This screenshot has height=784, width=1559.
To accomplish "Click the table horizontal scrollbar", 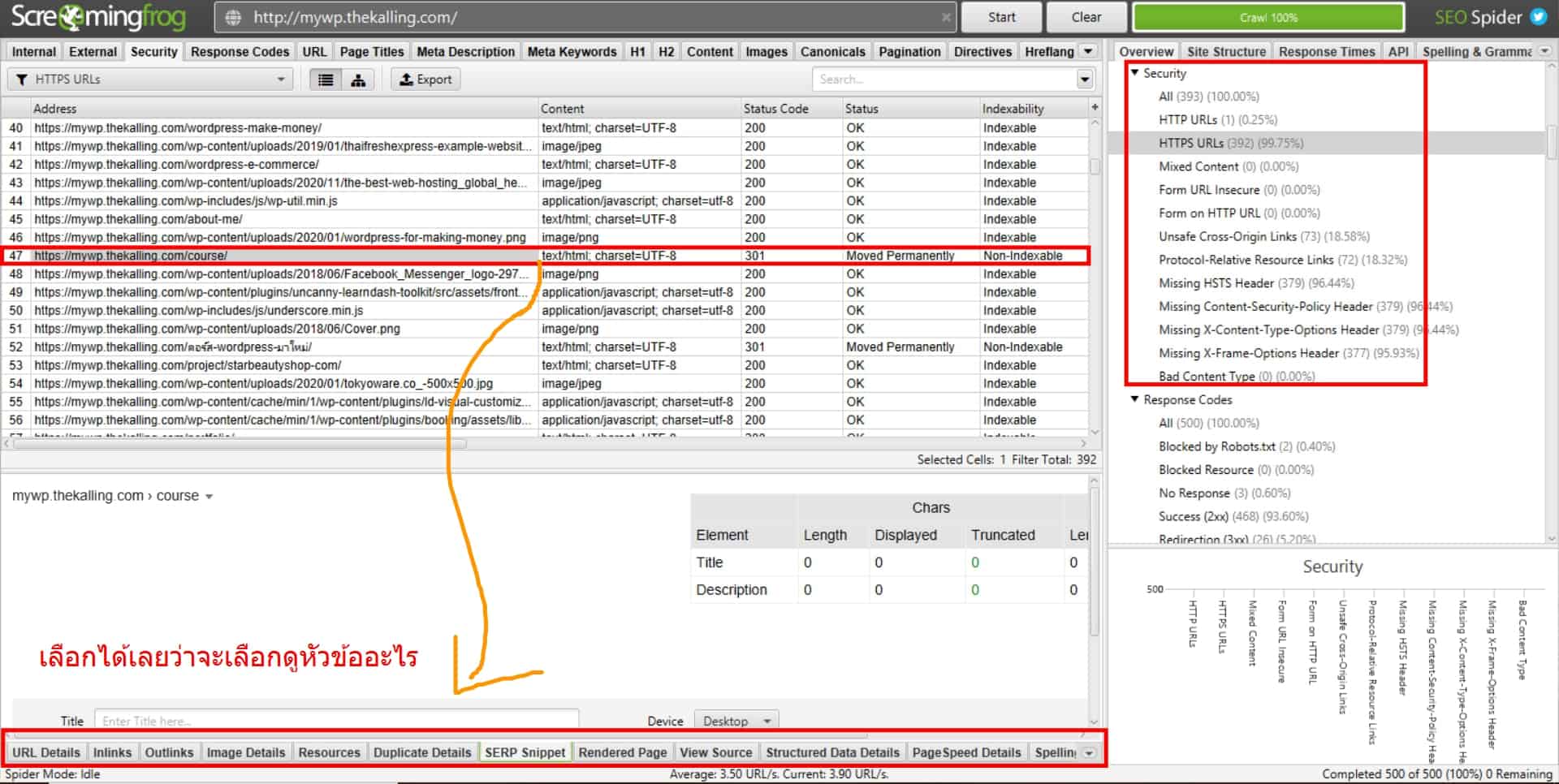I will pyautogui.click(x=240, y=444).
